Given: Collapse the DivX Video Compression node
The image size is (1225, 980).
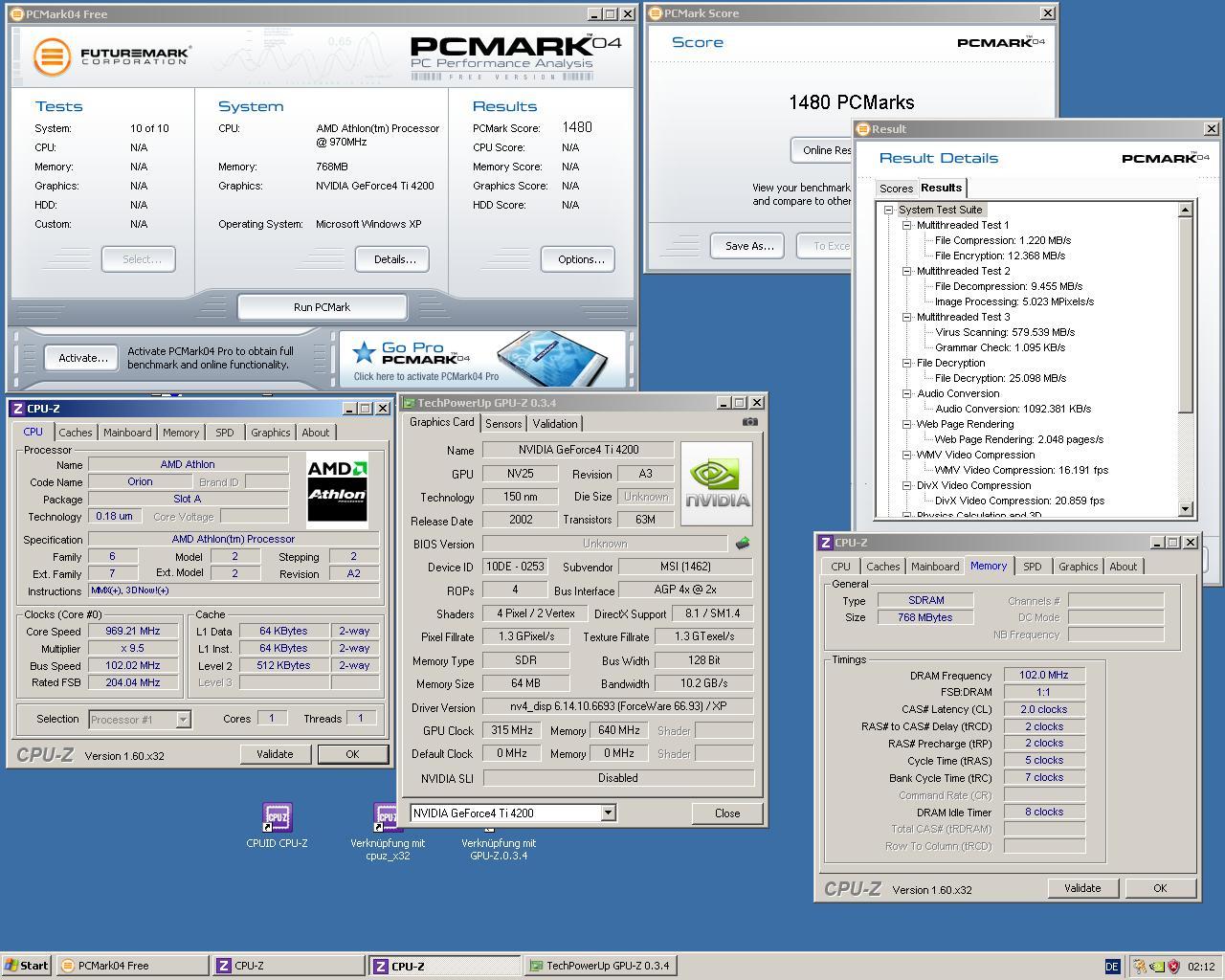Looking at the screenshot, I should (907, 485).
